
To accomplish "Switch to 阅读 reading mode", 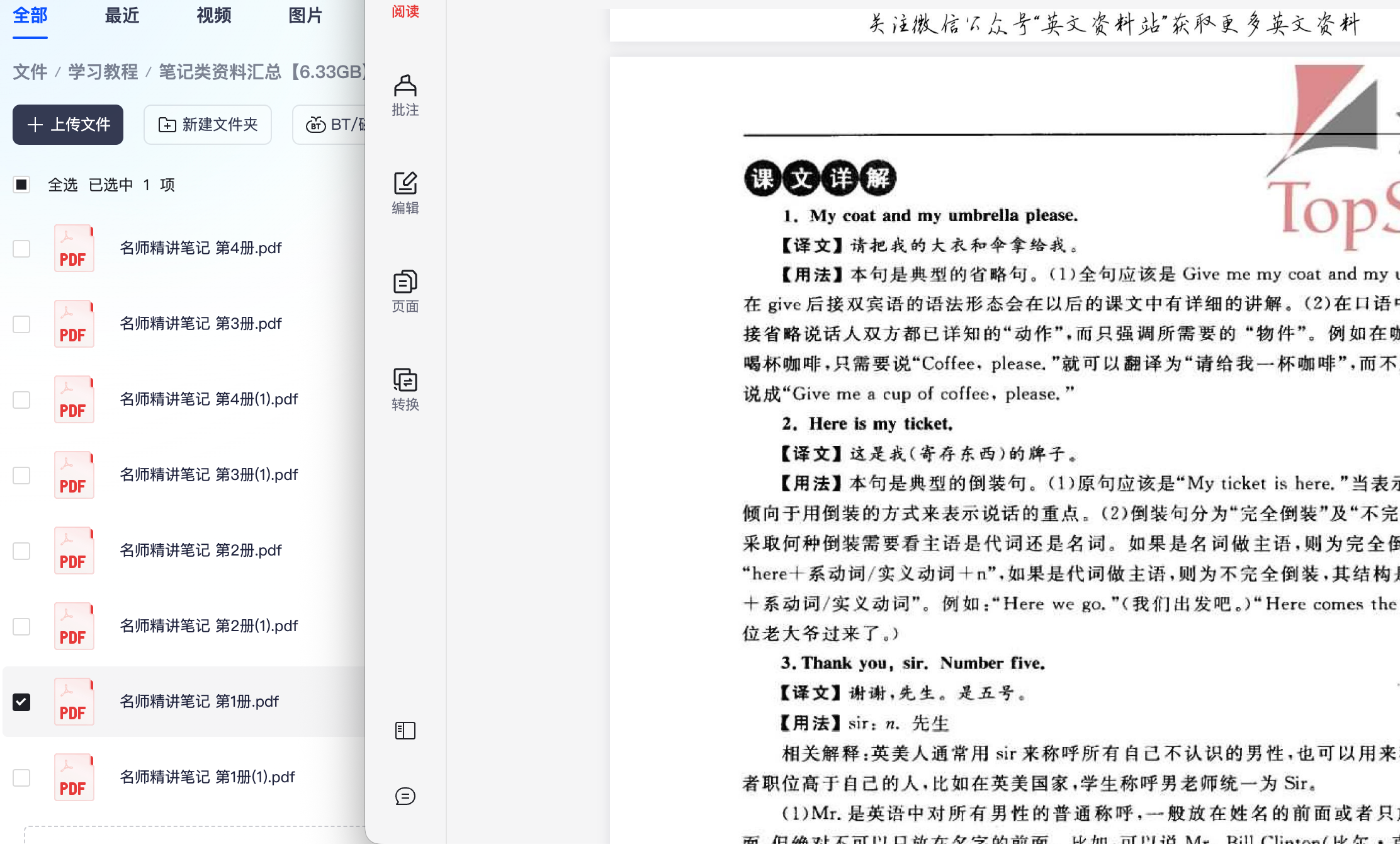I will 405,11.
